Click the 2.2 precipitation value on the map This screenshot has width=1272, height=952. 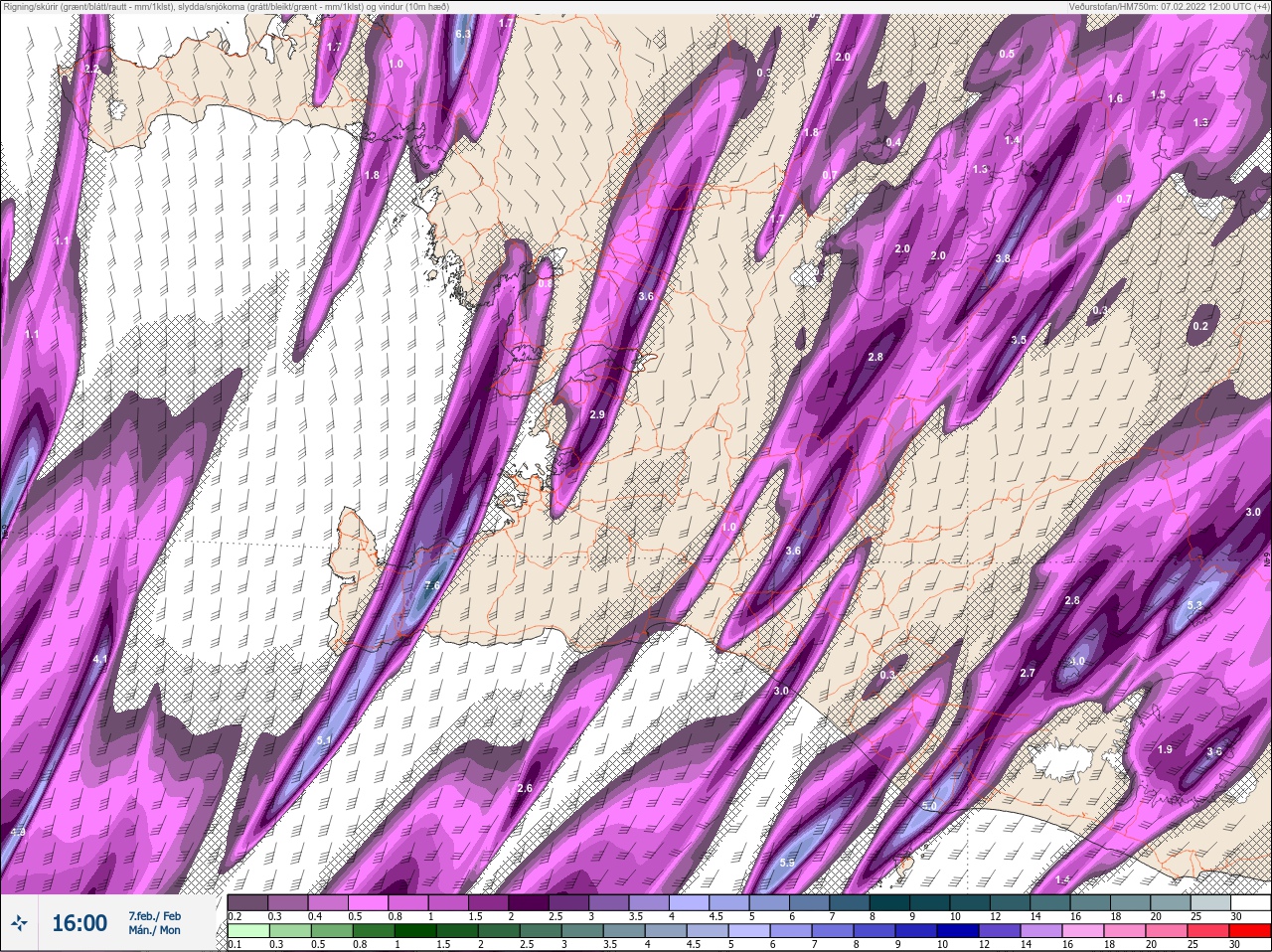click(x=91, y=69)
